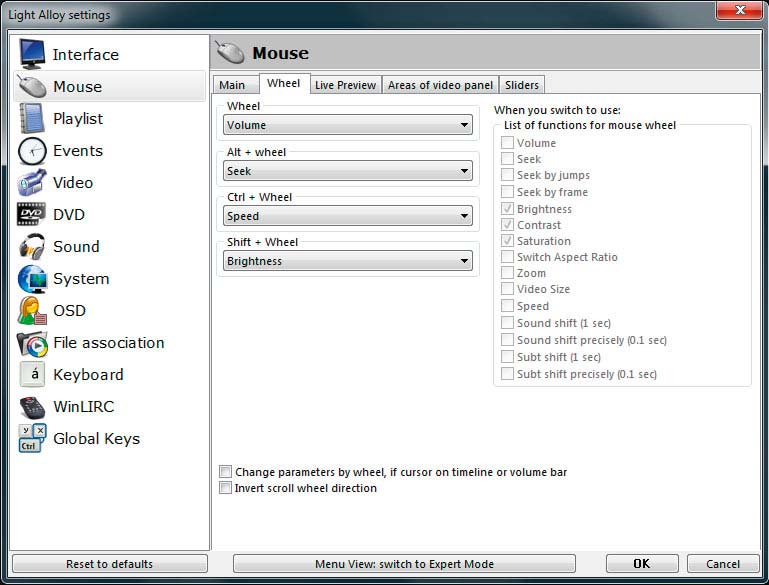Toggle the Switch Aspect Ratio checkbox
The image size is (769, 585).
507,257
